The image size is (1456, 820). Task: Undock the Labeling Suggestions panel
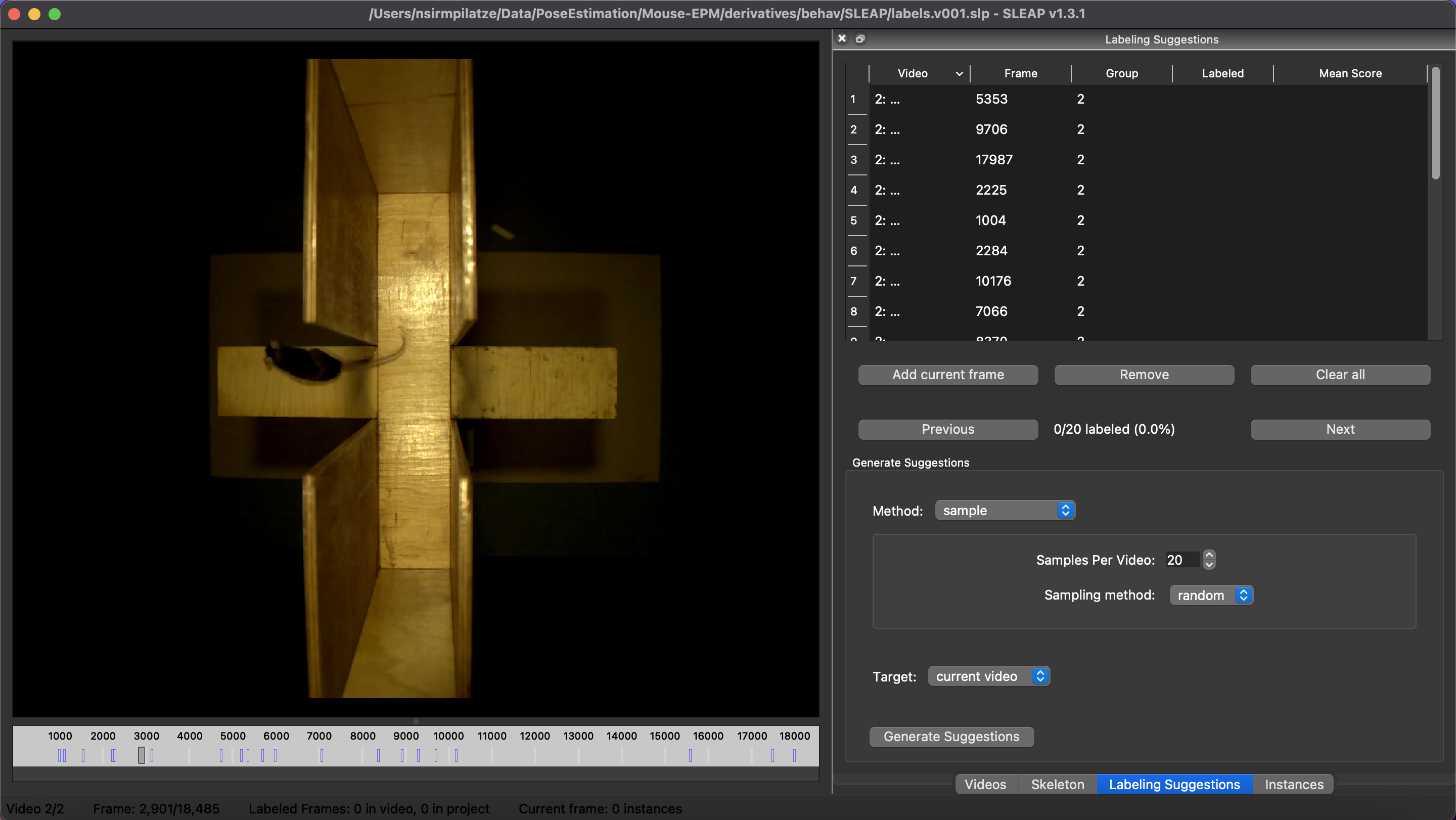click(860, 39)
